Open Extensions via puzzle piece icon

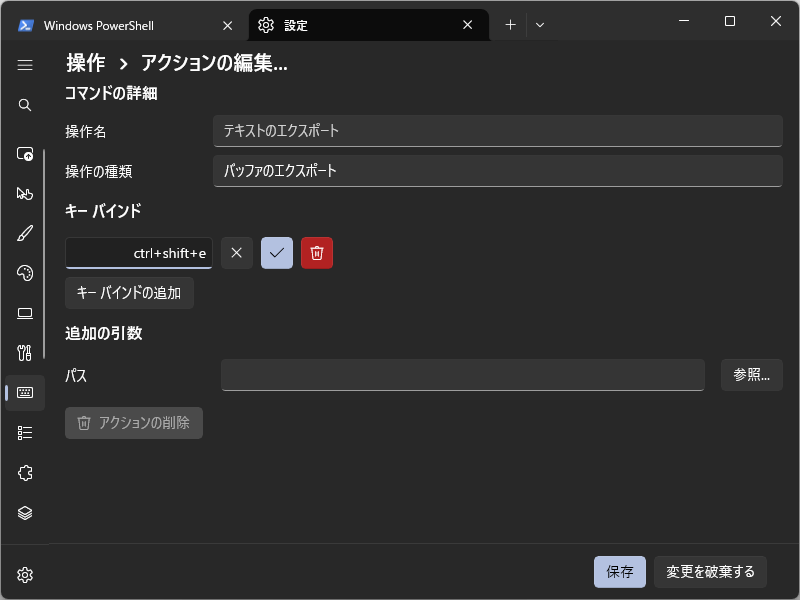point(25,473)
